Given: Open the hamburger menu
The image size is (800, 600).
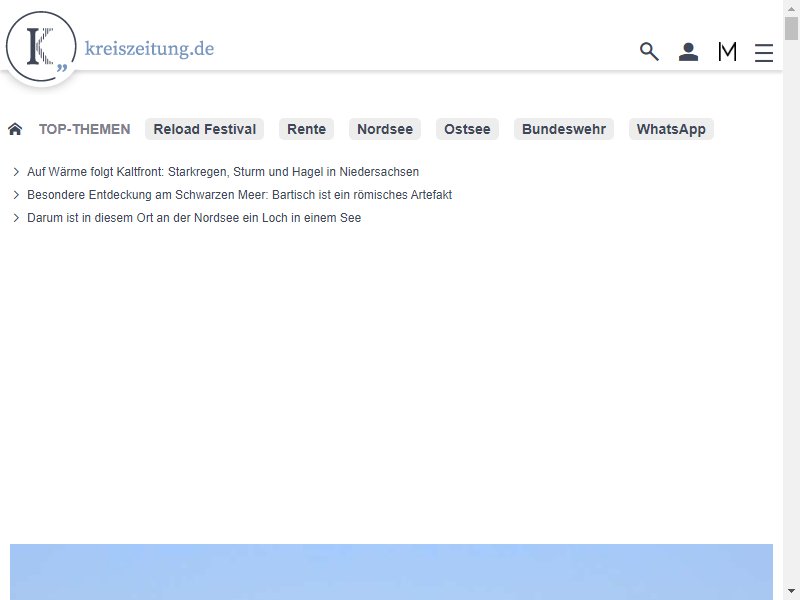Looking at the screenshot, I should (764, 52).
